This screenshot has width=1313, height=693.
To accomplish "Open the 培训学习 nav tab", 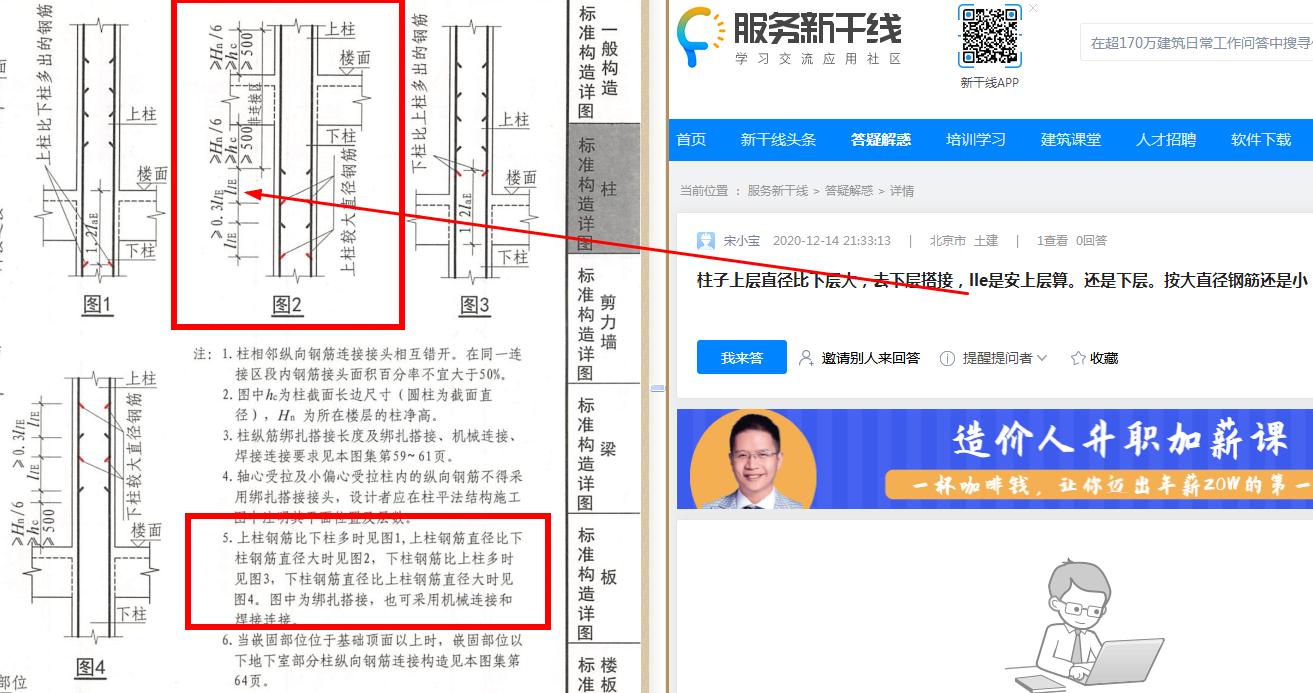I will coord(976,140).
